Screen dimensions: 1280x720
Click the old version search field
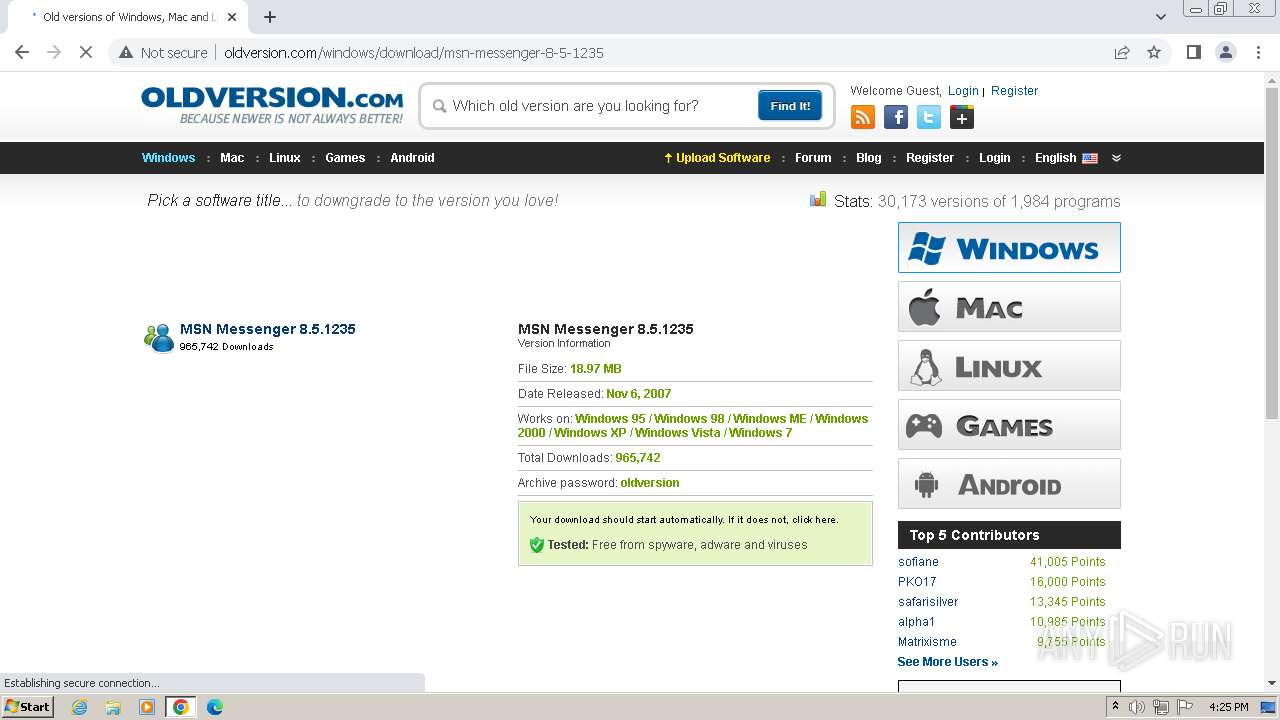click(x=600, y=106)
